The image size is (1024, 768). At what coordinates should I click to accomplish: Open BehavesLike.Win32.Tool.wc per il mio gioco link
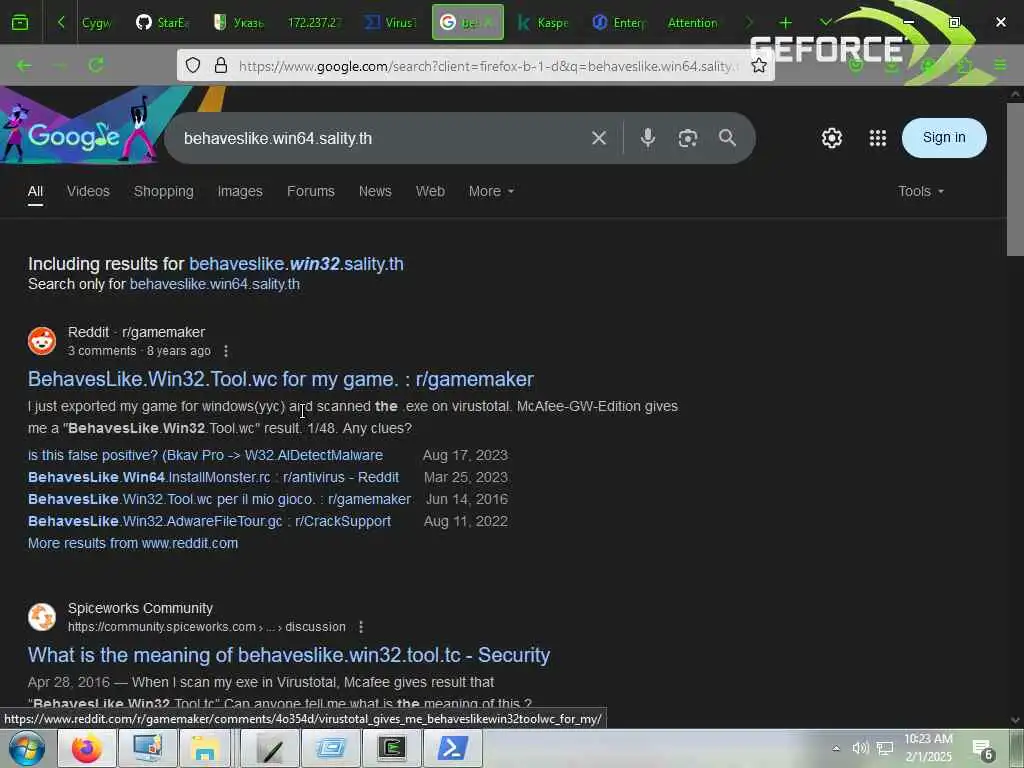coord(219,499)
